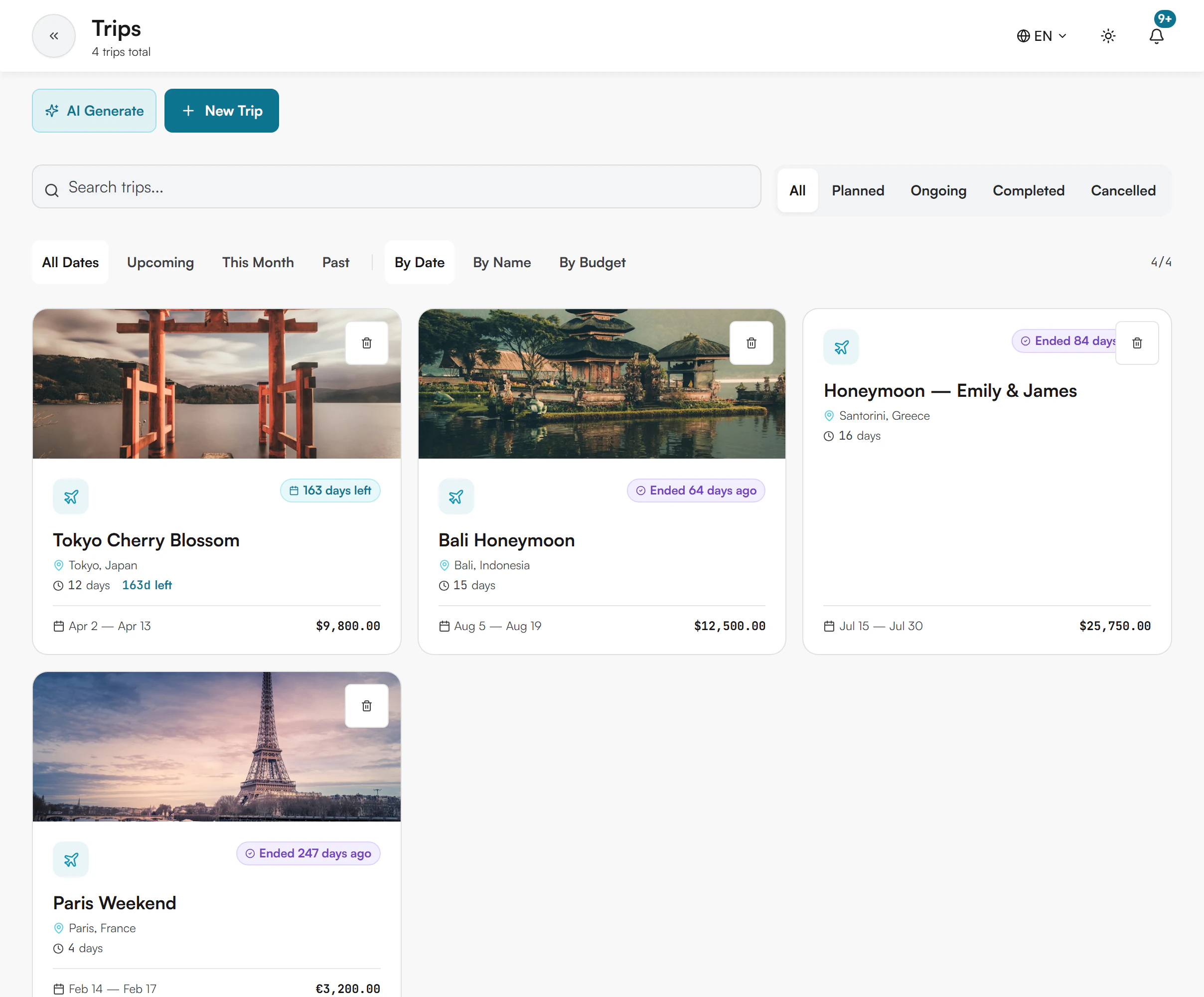Viewport: 1204px width, 997px height.
Task: Filter to This Month trips
Action: click(x=258, y=262)
